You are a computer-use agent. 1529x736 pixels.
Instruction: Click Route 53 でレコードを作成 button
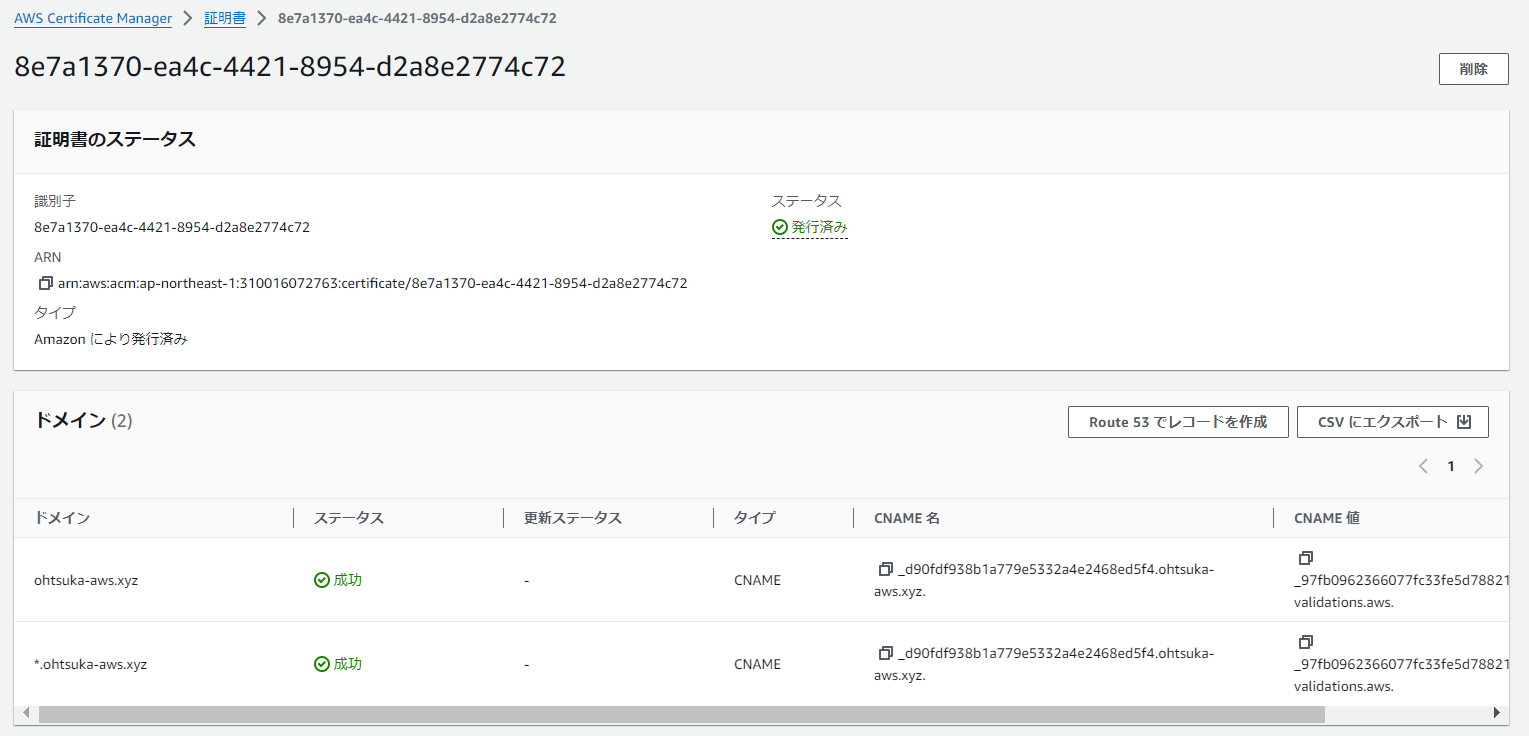point(1178,422)
